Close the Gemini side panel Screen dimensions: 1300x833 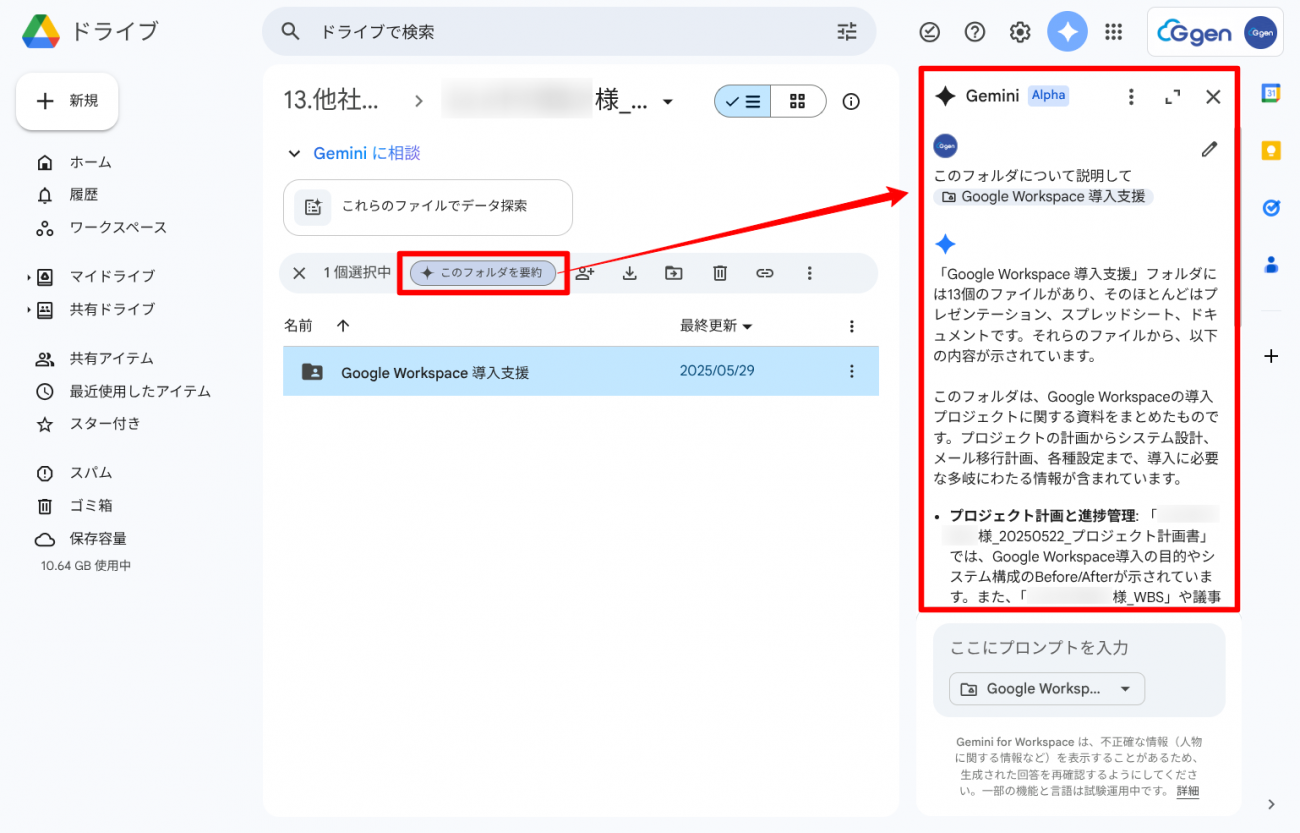pos(1213,97)
